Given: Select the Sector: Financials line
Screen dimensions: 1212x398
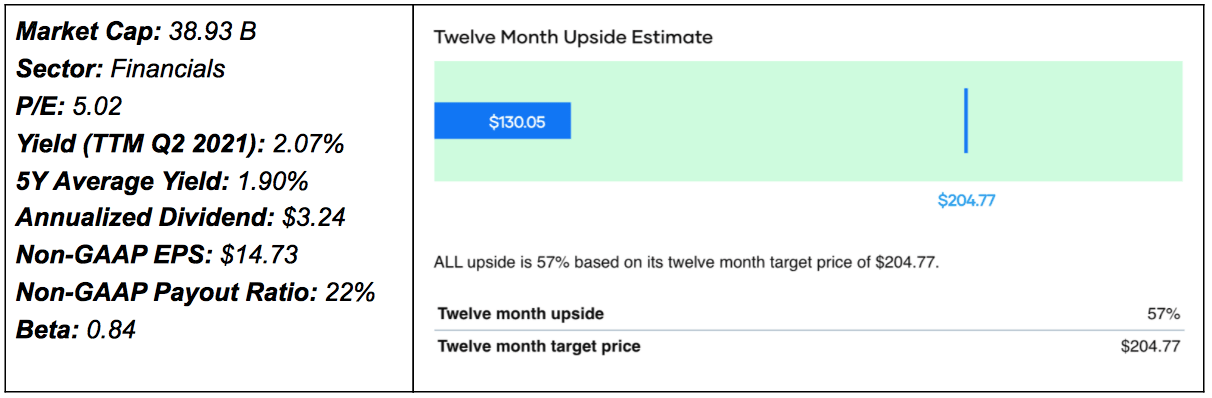Looking at the screenshot, I should pyautogui.click(x=120, y=69).
